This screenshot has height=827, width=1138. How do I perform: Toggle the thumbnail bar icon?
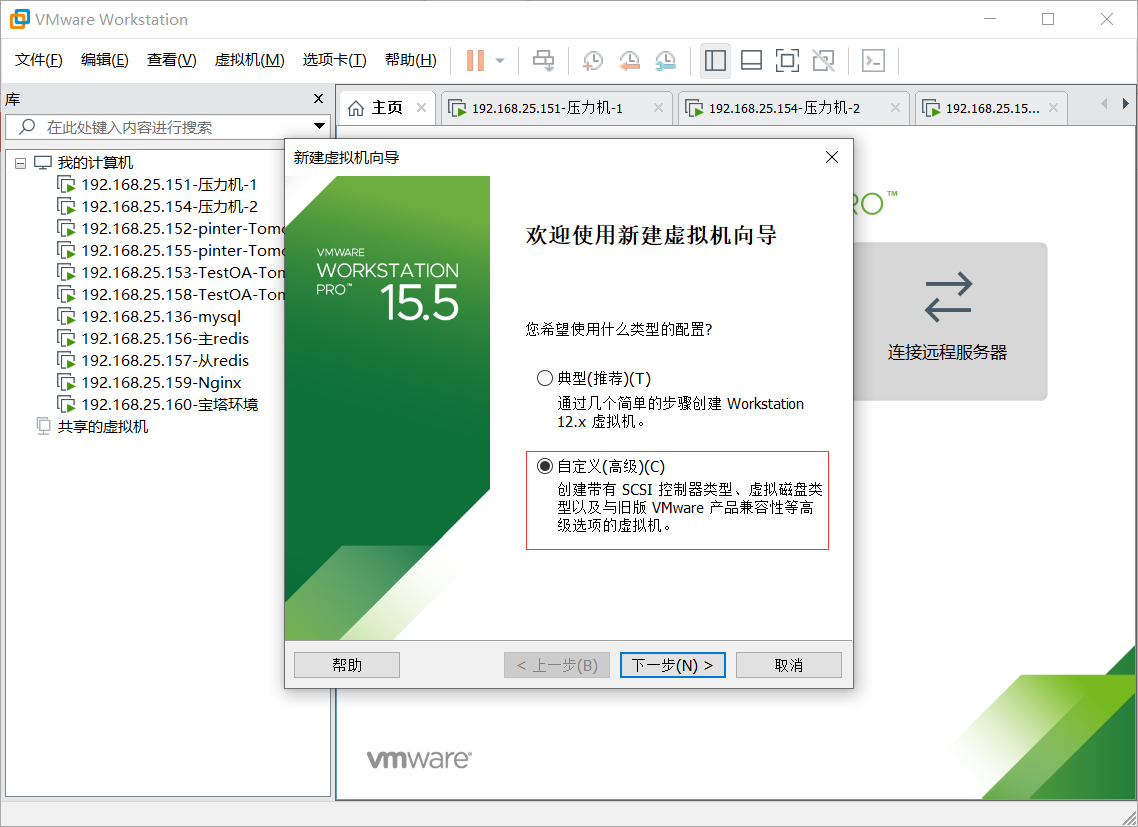[751, 60]
